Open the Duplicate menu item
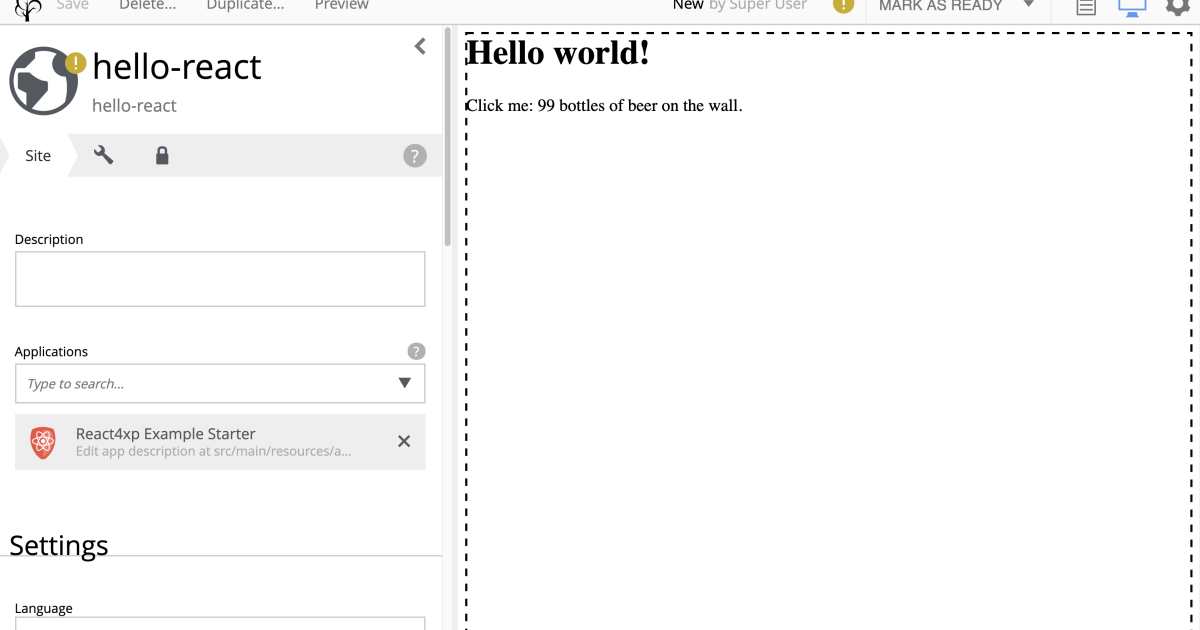The width and height of the screenshot is (1200, 630). point(244,6)
